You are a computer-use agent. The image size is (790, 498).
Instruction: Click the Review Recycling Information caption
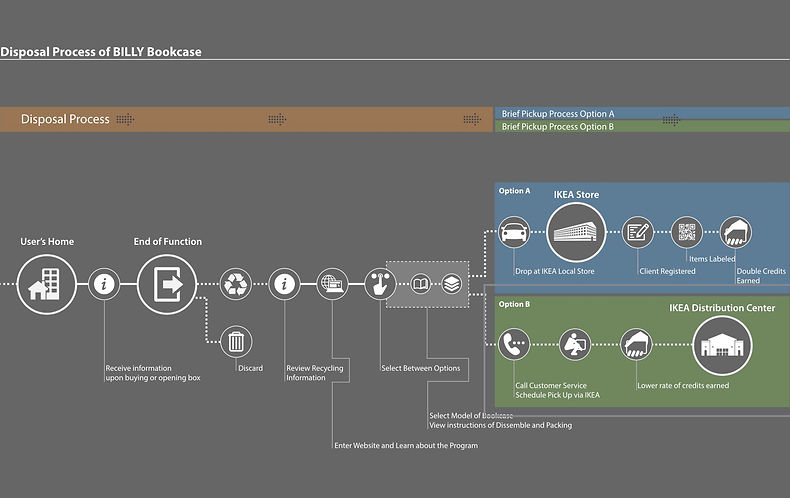(x=315, y=373)
